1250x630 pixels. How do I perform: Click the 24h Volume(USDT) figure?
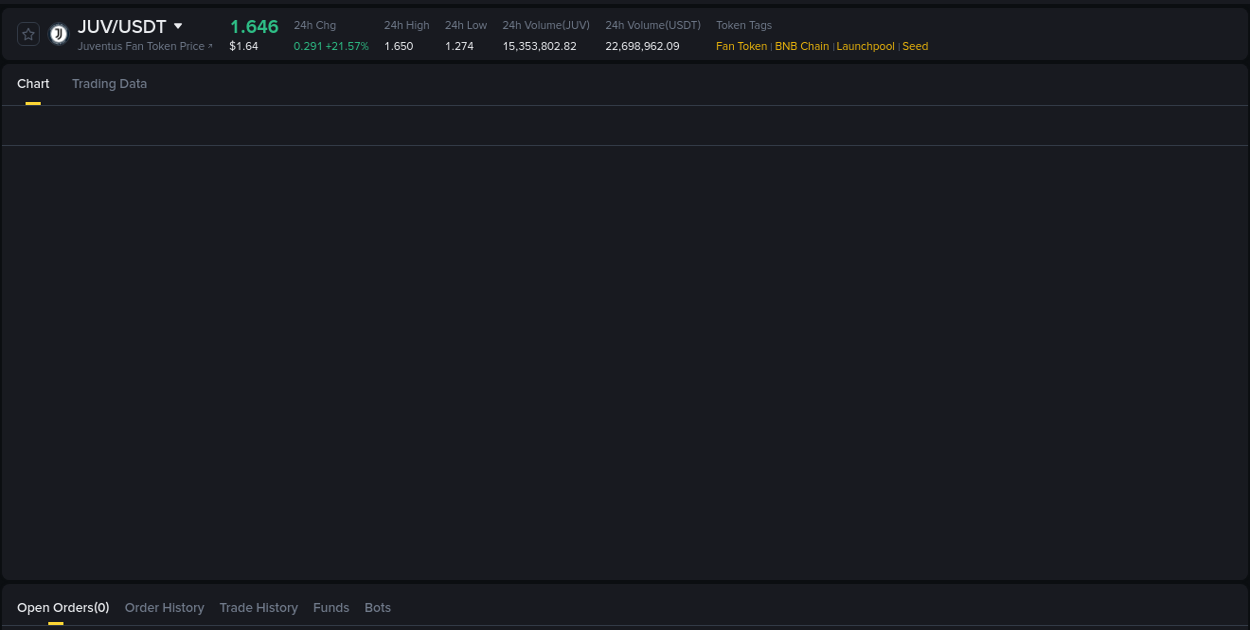pyautogui.click(x=641, y=46)
